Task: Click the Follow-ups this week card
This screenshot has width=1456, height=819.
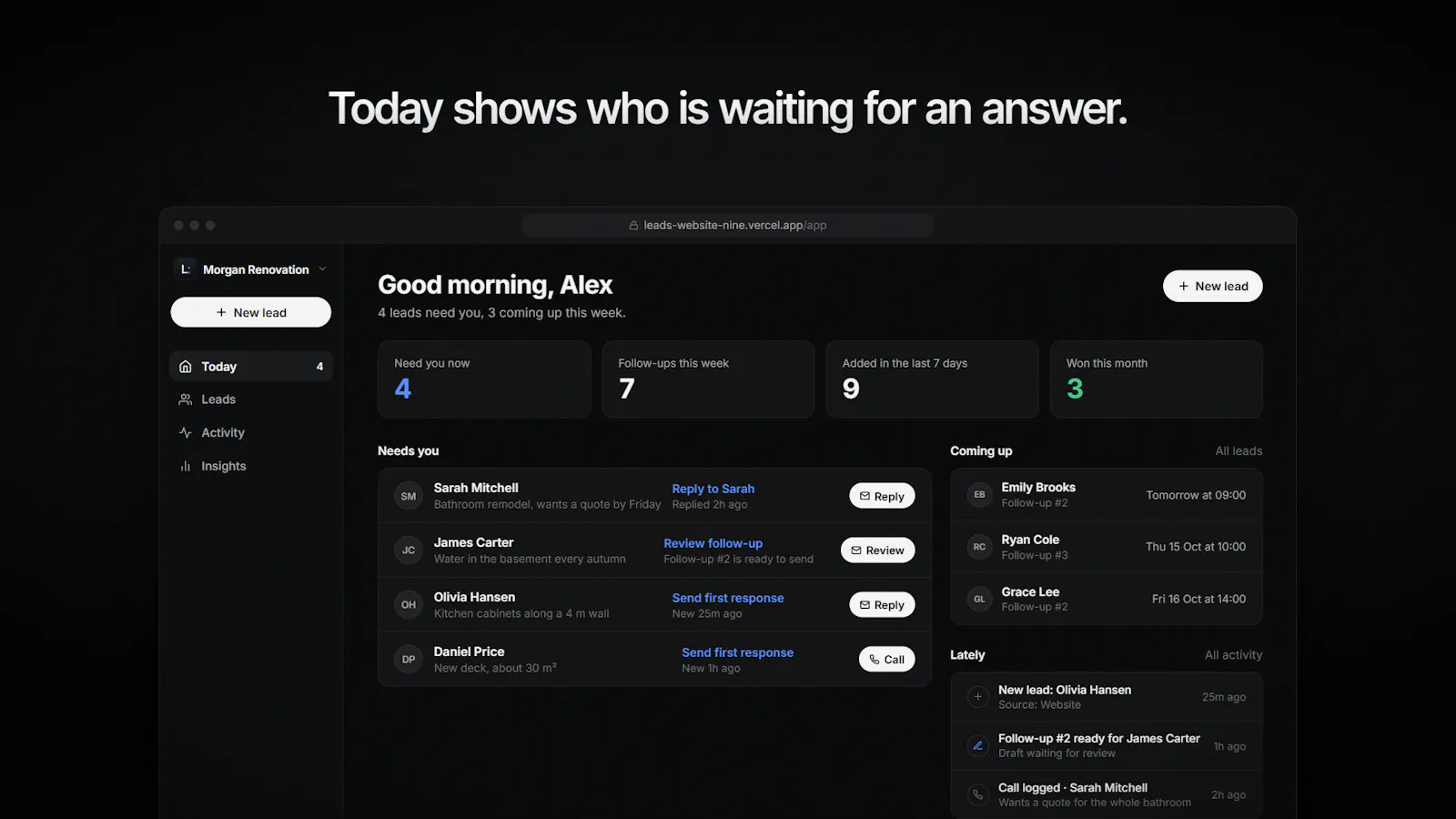Action: 708,379
